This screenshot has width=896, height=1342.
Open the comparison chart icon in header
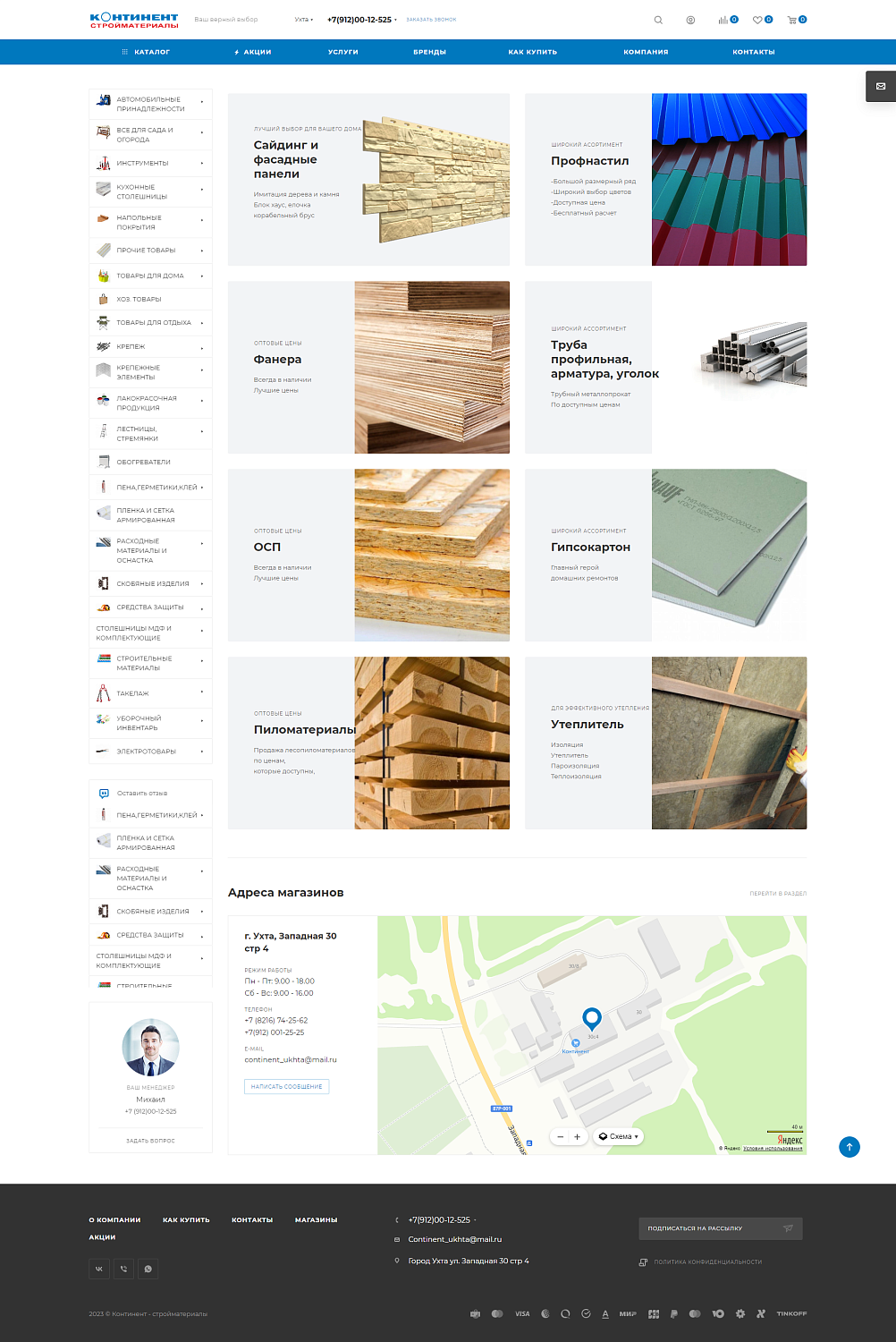(x=723, y=20)
